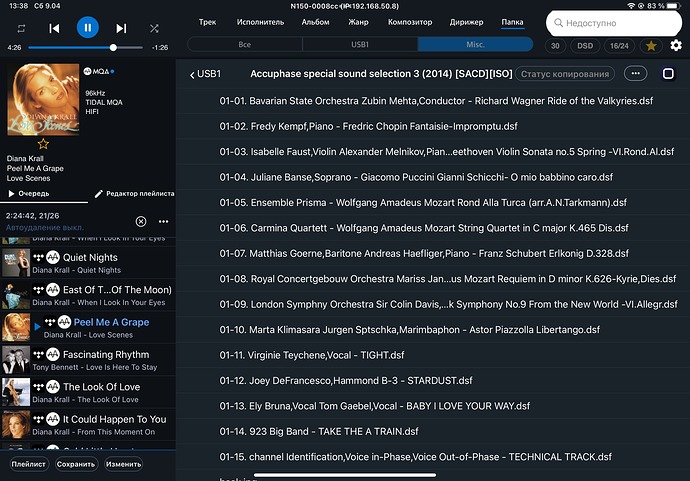This screenshot has height=481, width=690.
Task: Tap the Wi-Fi status icon
Action: click(631, 6)
